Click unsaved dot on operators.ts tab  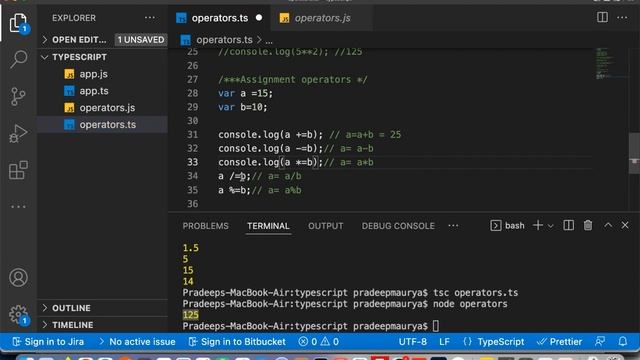point(259,18)
